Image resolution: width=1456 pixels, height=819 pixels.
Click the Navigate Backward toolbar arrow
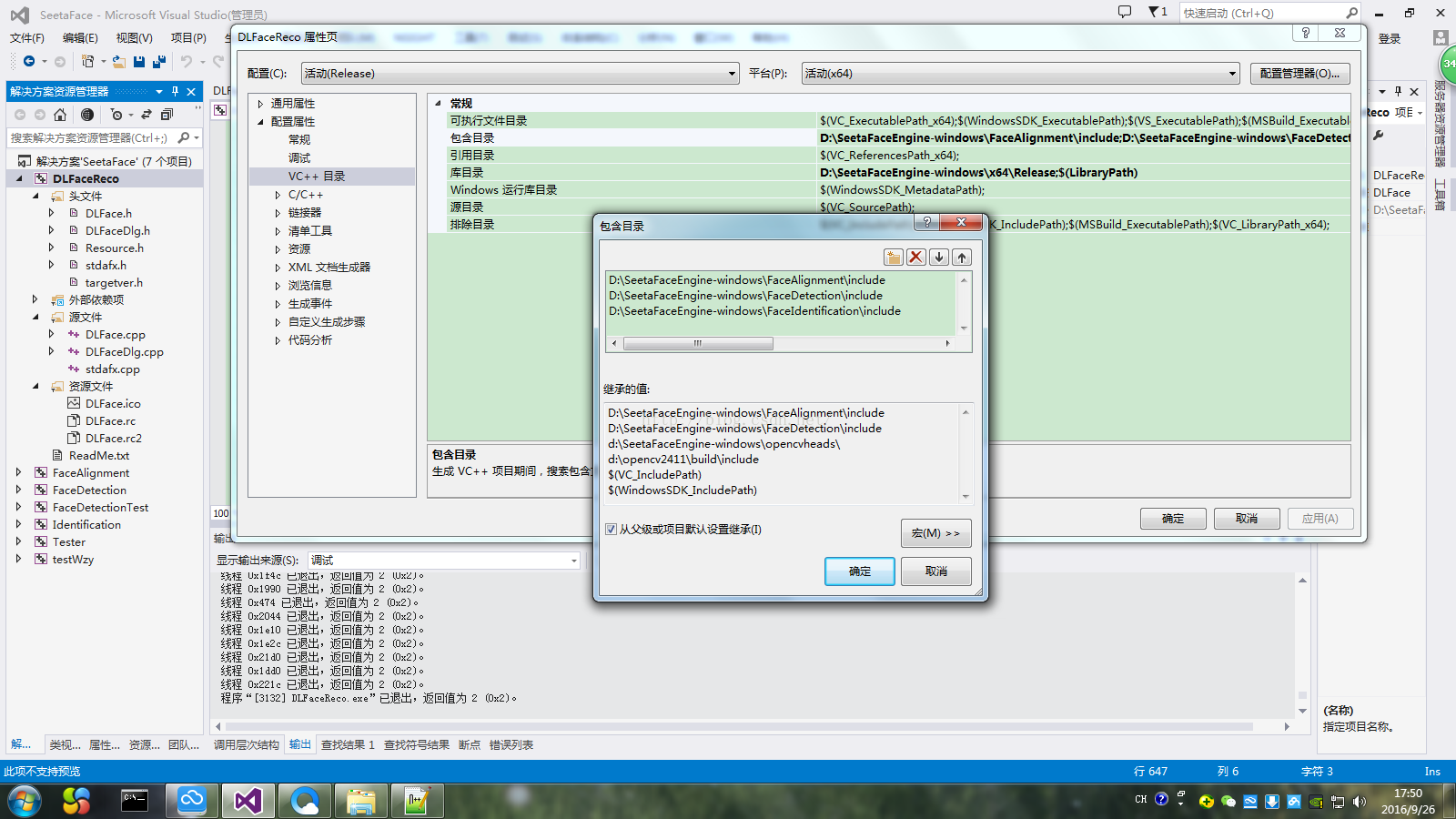coord(29,61)
